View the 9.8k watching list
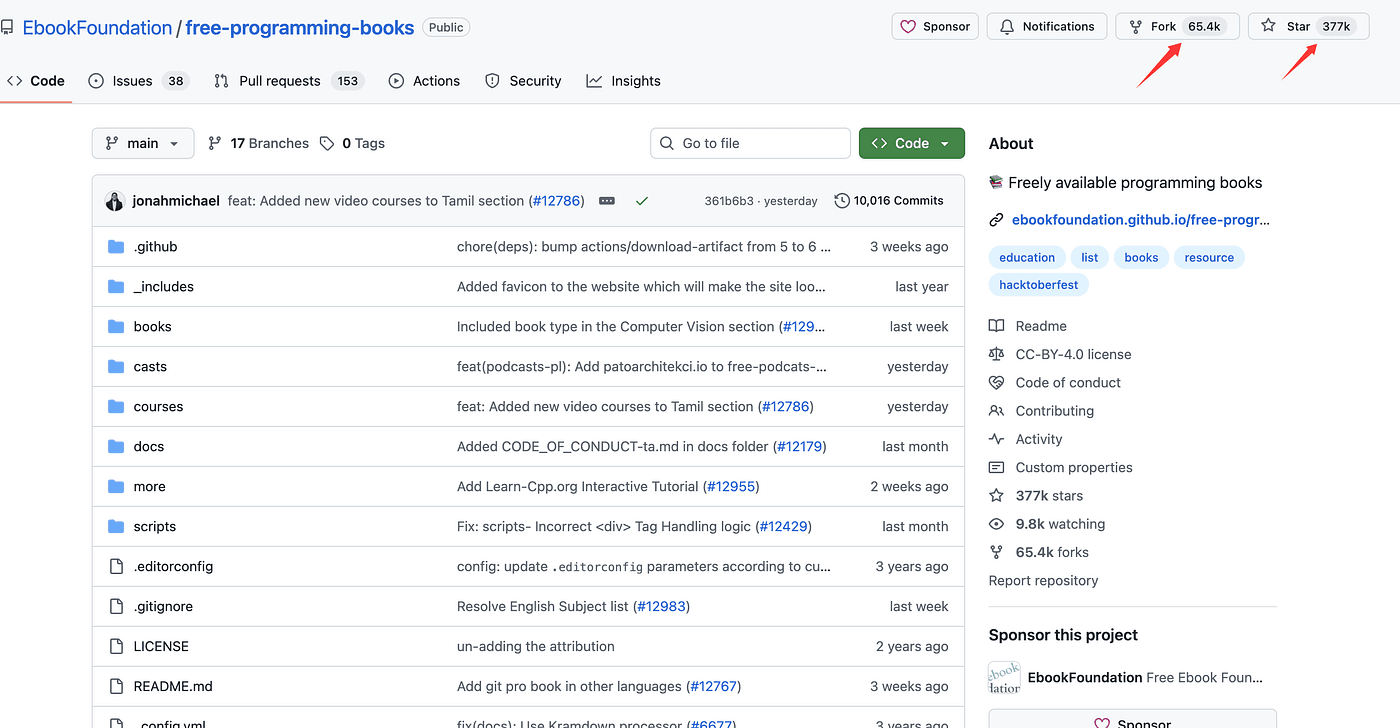This screenshot has height=728, width=1400. (1060, 524)
